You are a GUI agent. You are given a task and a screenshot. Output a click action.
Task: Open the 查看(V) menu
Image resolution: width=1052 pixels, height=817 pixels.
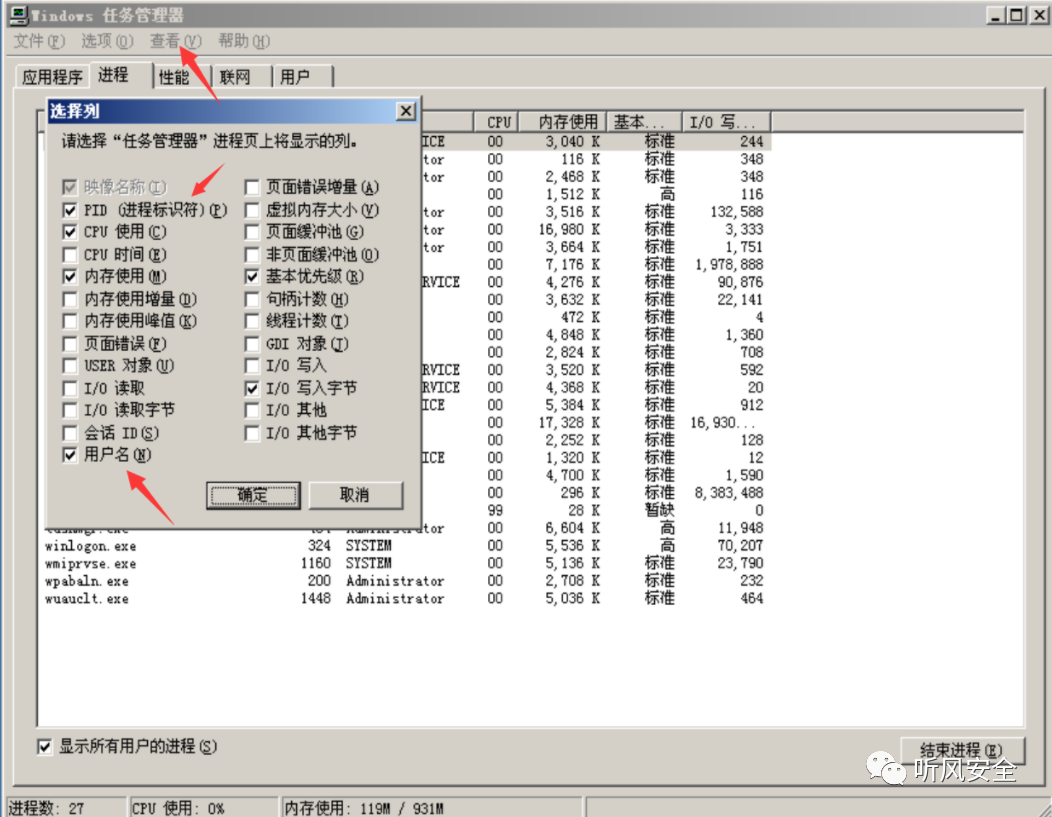pyautogui.click(x=175, y=42)
